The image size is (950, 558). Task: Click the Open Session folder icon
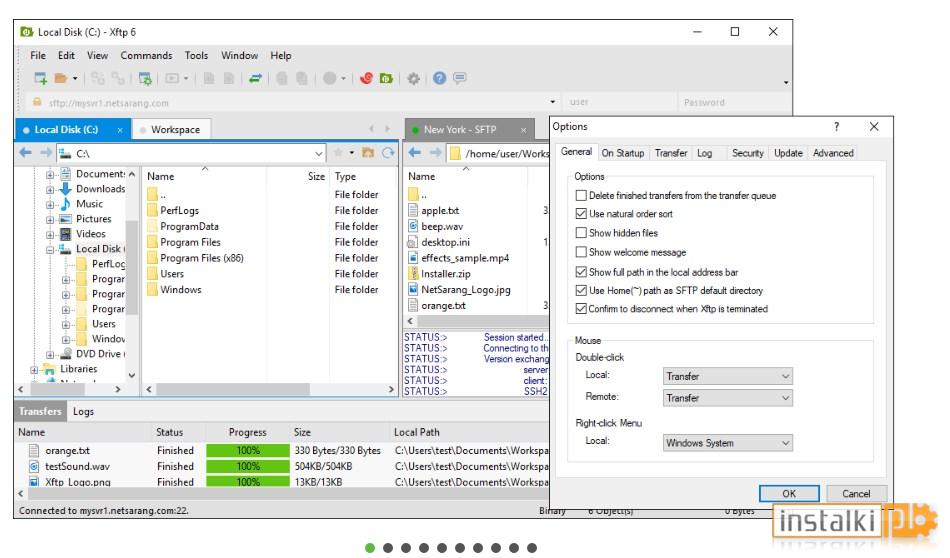[x=61, y=78]
